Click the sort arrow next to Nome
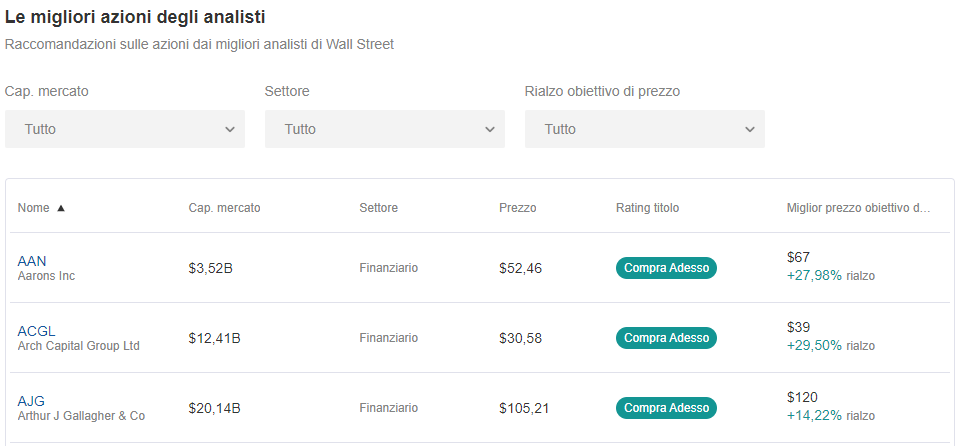 coord(60,208)
